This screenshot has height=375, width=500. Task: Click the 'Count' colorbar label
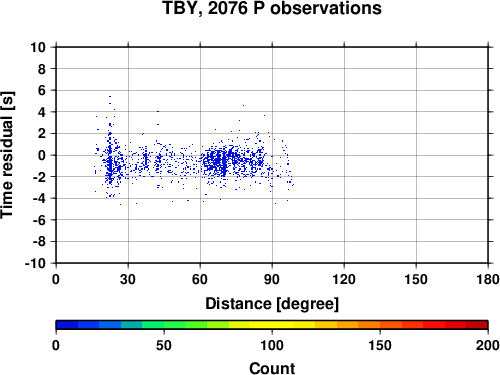pyautogui.click(x=272, y=368)
